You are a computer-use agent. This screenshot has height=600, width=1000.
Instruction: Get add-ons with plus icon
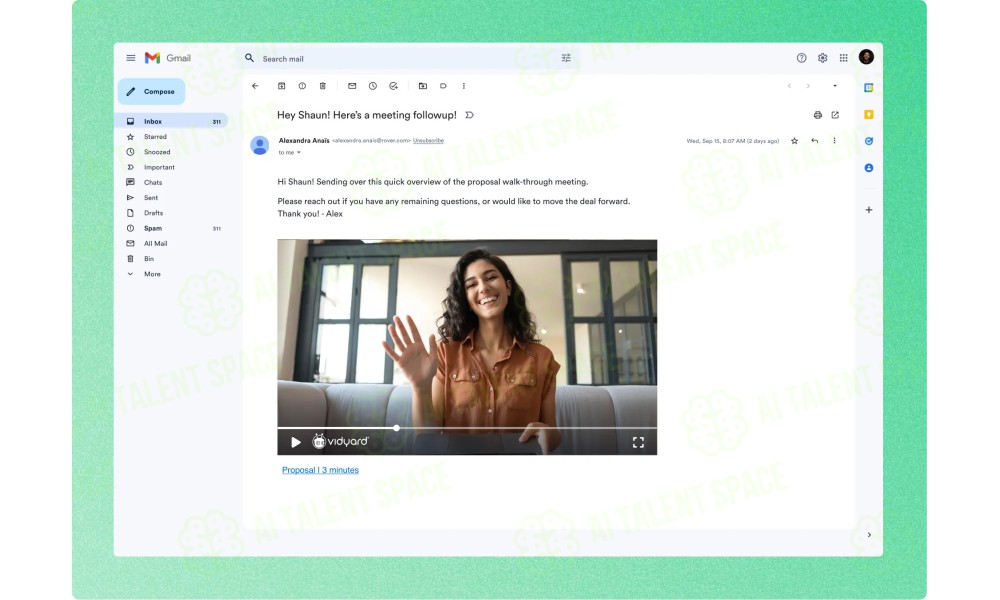tap(869, 210)
